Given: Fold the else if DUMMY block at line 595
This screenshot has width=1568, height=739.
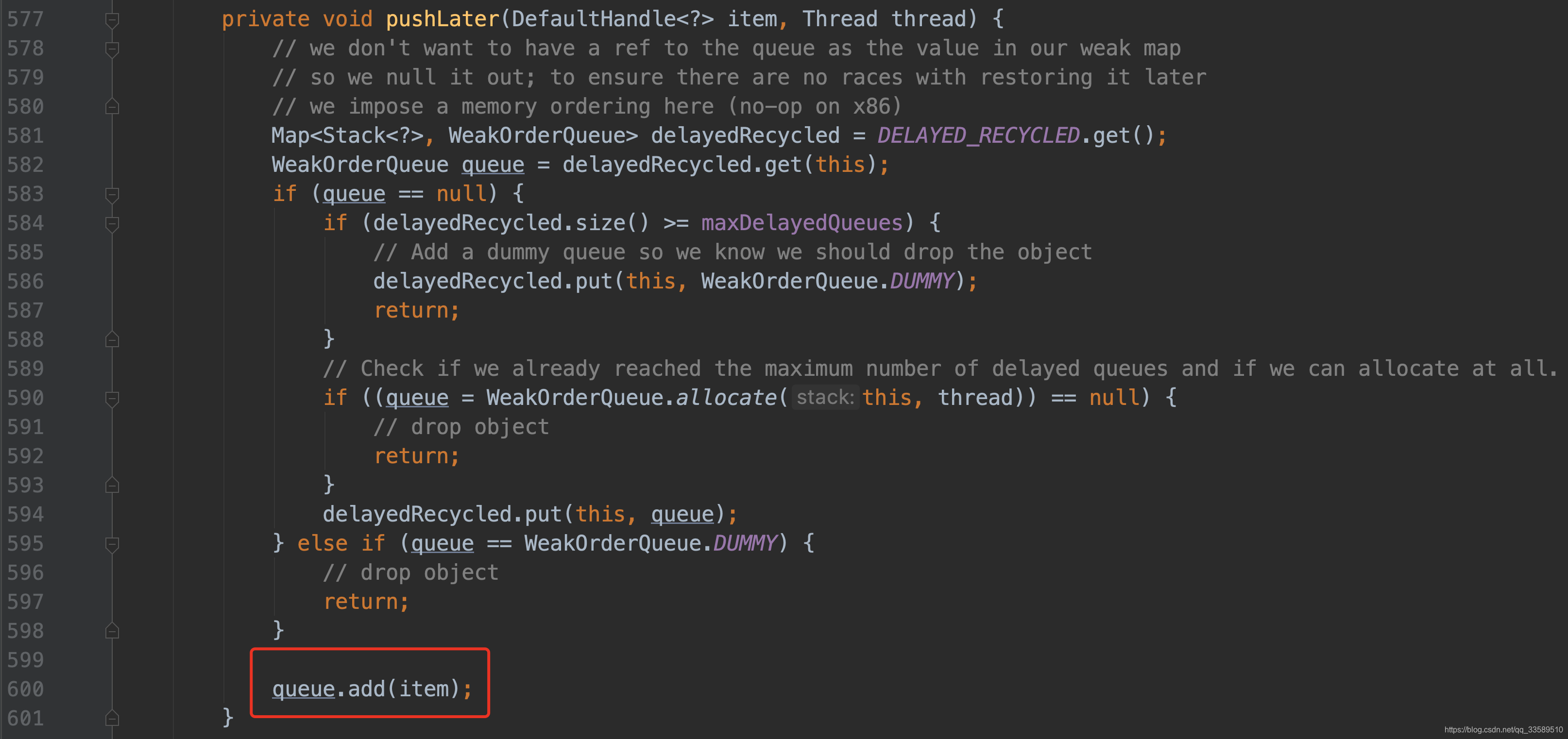Looking at the screenshot, I should tap(112, 544).
